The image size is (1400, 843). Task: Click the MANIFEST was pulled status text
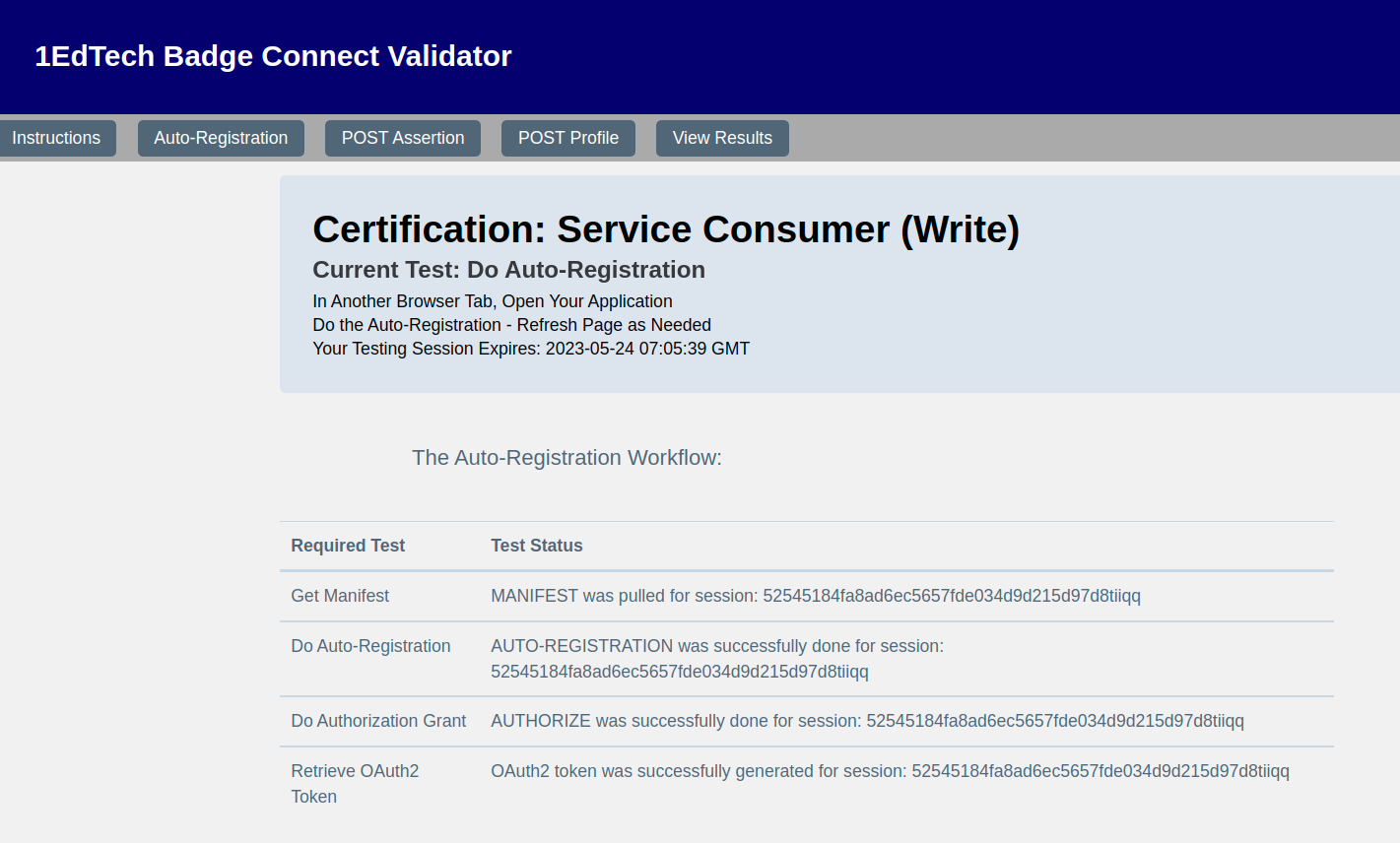click(x=816, y=596)
